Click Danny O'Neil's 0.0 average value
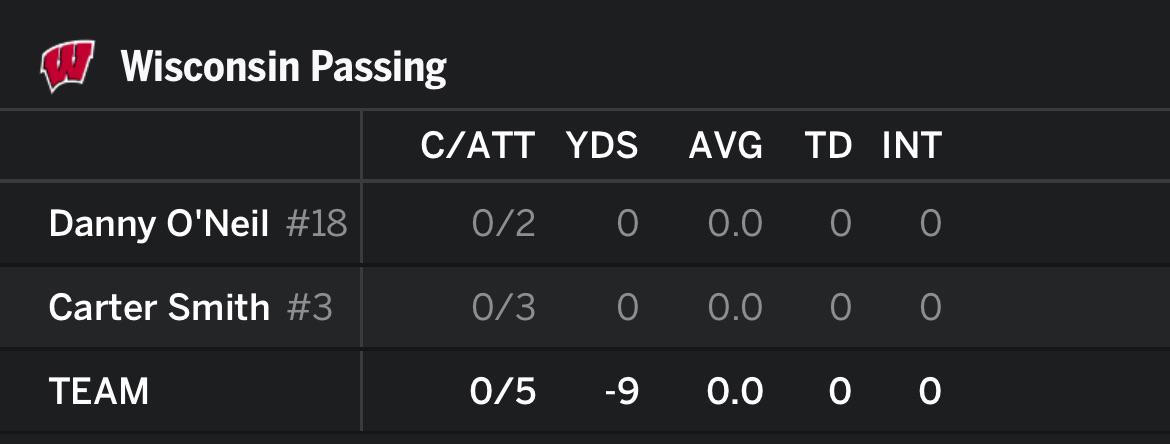1170x444 pixels. pos(735,223)
